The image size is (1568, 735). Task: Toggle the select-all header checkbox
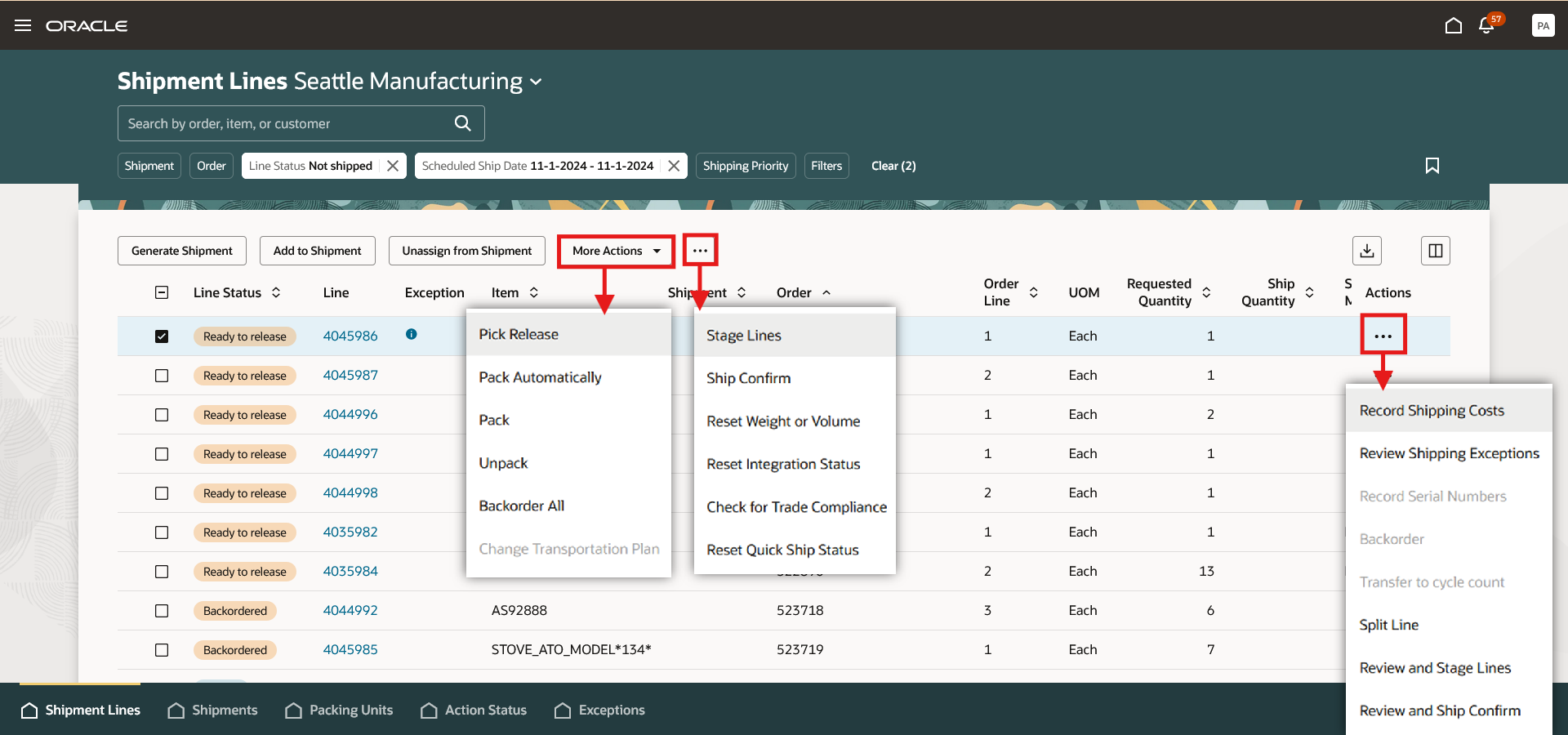point(162,292)
